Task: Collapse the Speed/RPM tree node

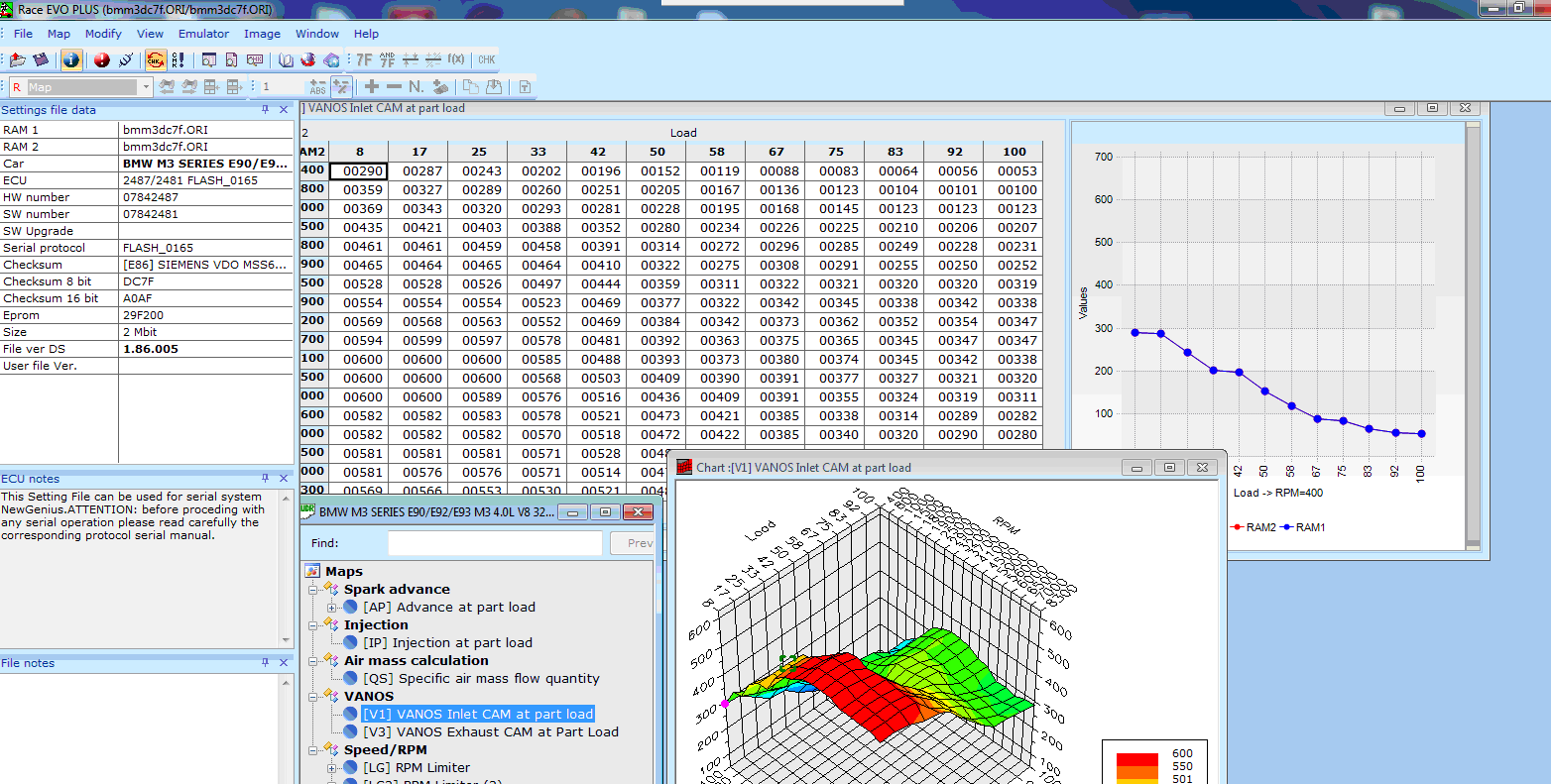Action: [313, 750]
